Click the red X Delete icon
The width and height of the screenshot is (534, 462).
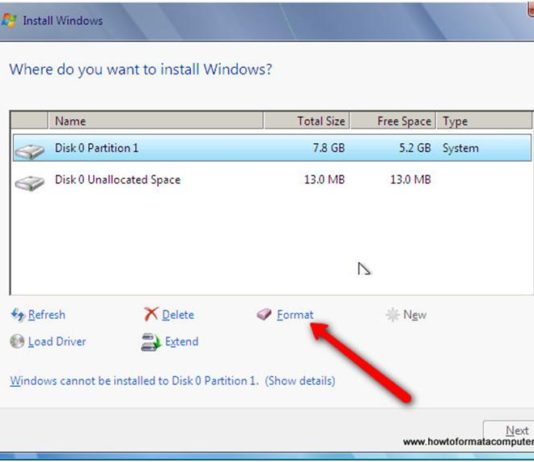coord(151,314)
